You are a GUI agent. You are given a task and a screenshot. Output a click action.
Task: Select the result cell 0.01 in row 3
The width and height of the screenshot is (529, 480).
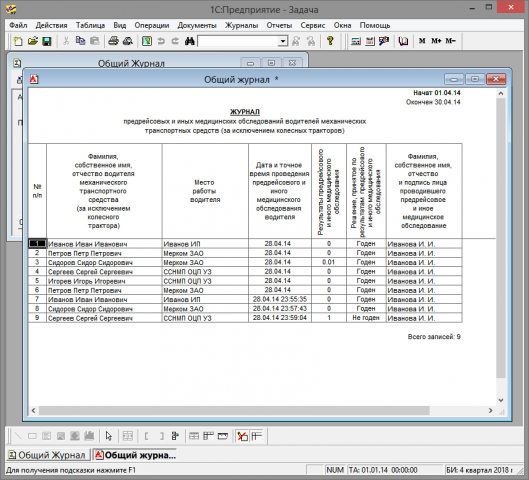click(x=329, y=262)
